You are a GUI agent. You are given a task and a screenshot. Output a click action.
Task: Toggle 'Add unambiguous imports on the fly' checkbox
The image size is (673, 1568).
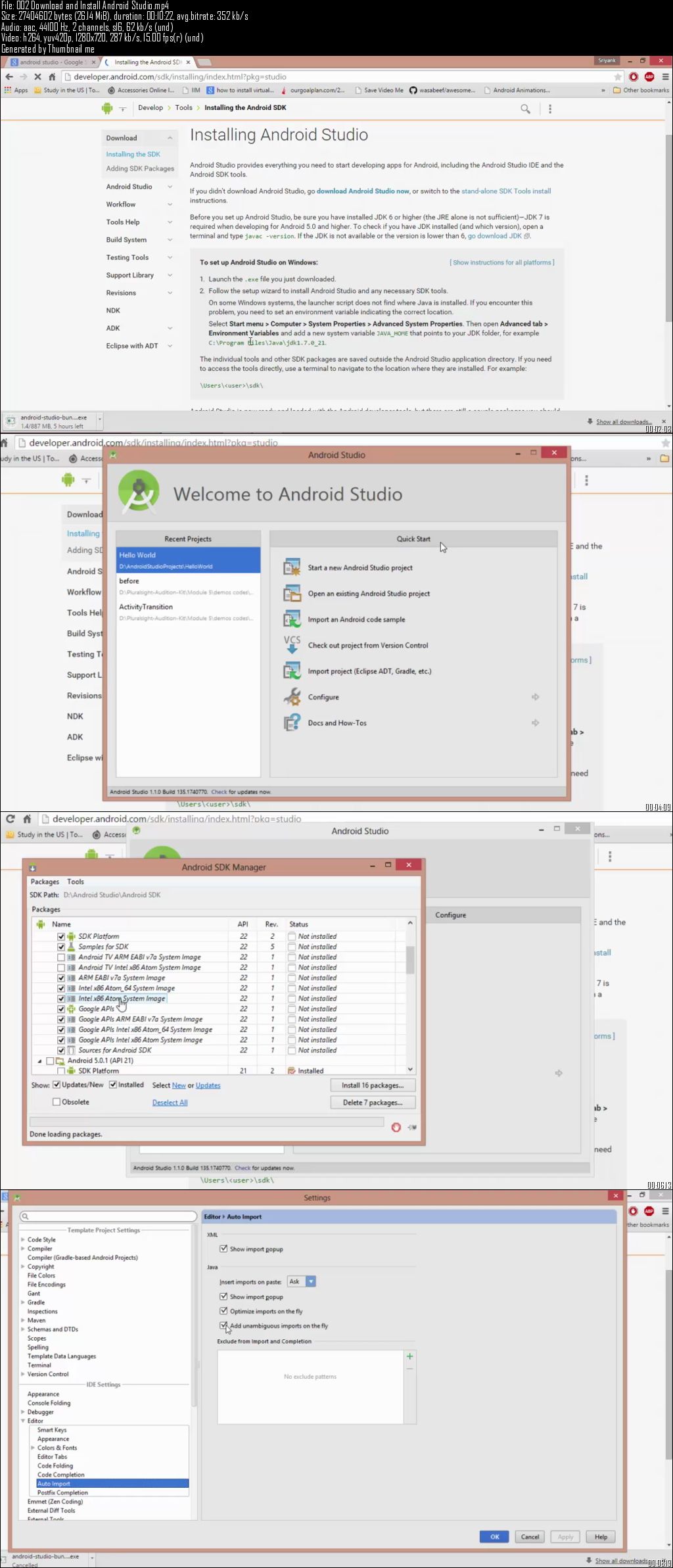tap(223, 1325)
